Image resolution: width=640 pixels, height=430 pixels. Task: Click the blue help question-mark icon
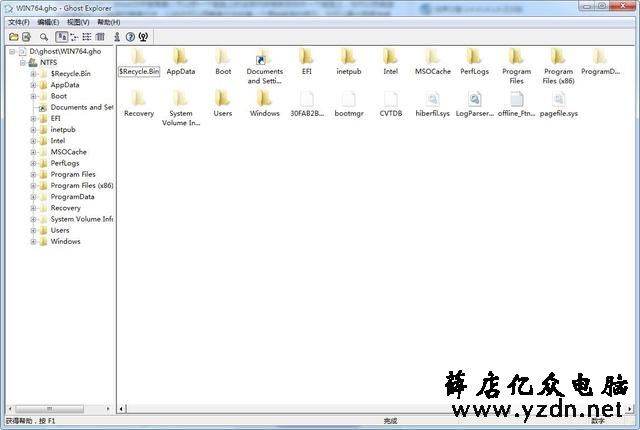130,37
